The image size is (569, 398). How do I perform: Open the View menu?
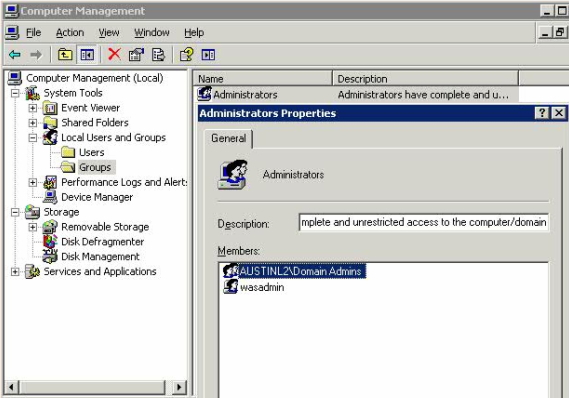tap(109, 33)
